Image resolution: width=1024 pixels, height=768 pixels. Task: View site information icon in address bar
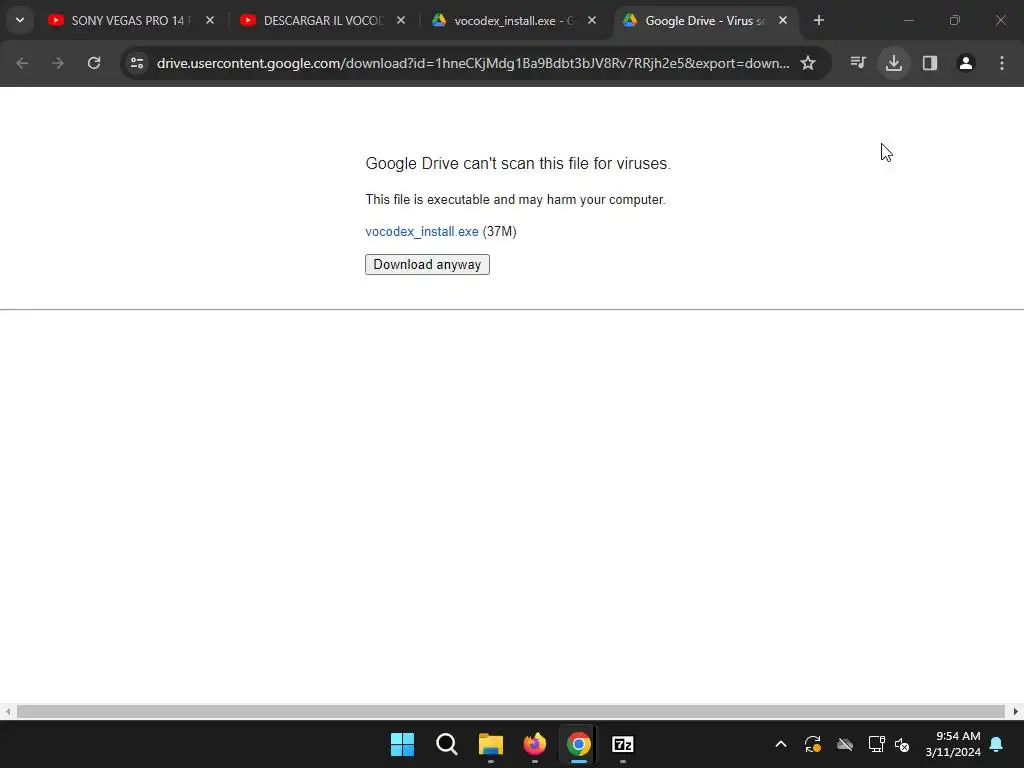coord(137,63)
